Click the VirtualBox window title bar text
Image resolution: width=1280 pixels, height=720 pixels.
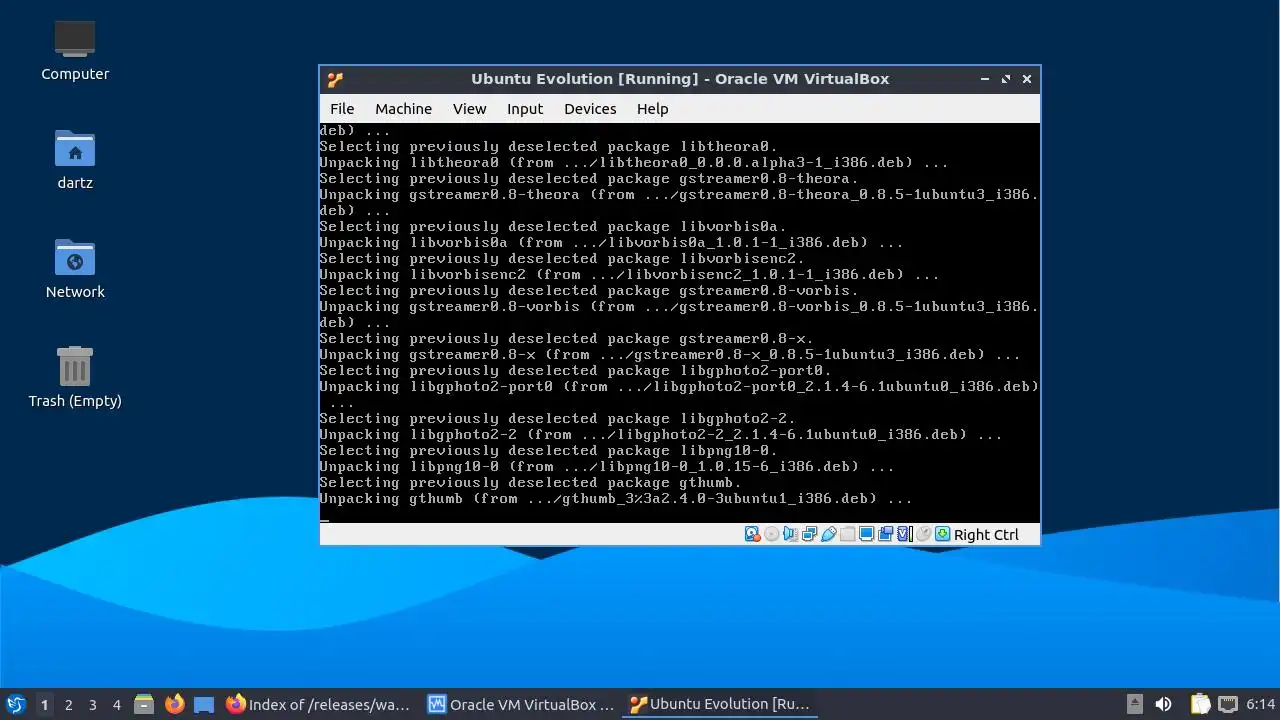point(680,79)
